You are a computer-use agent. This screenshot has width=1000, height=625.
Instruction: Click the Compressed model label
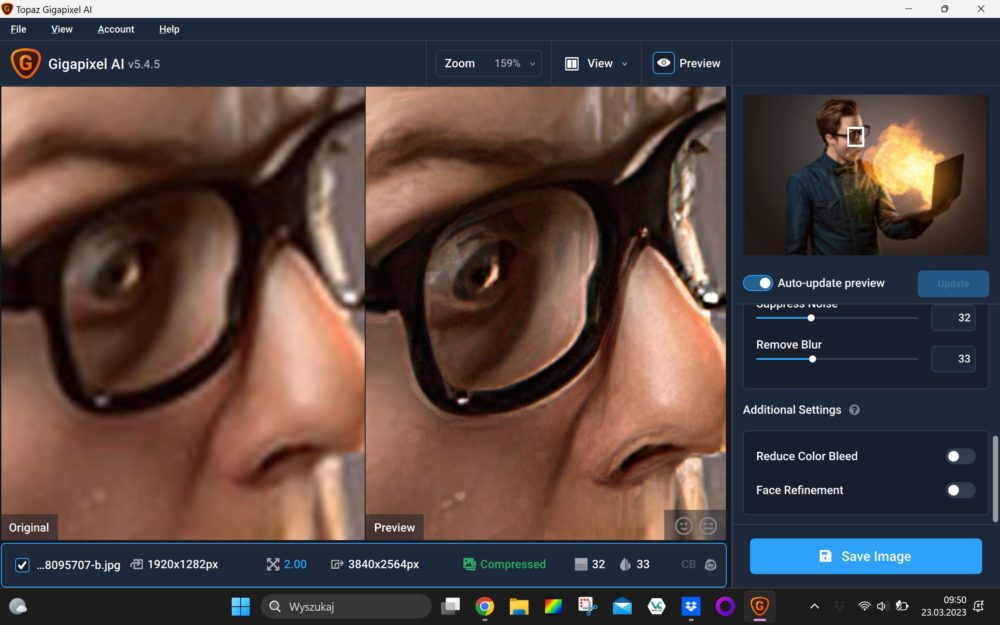click(x=513, y=564)
